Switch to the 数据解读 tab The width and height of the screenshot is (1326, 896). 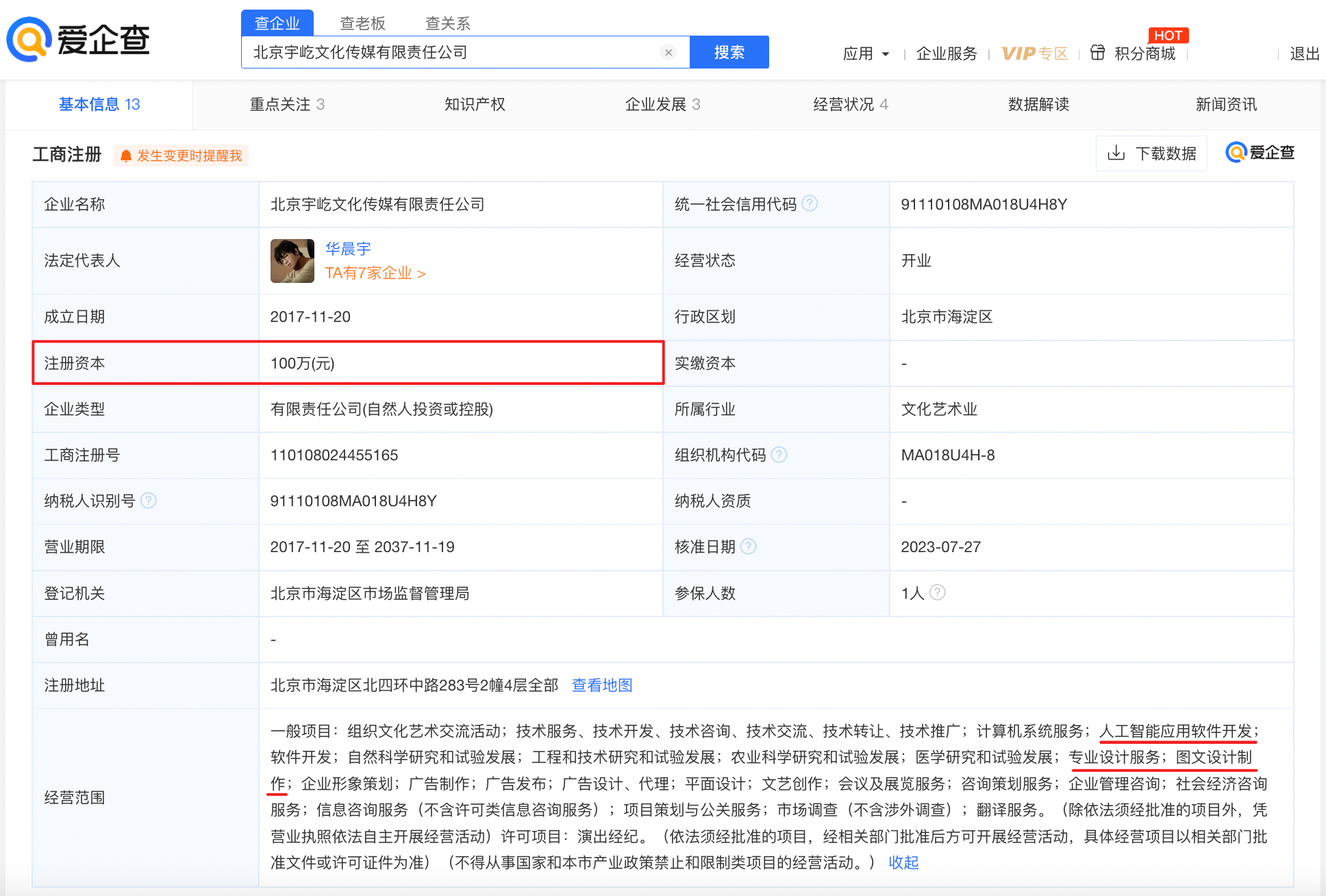[x=1038, y=104]
